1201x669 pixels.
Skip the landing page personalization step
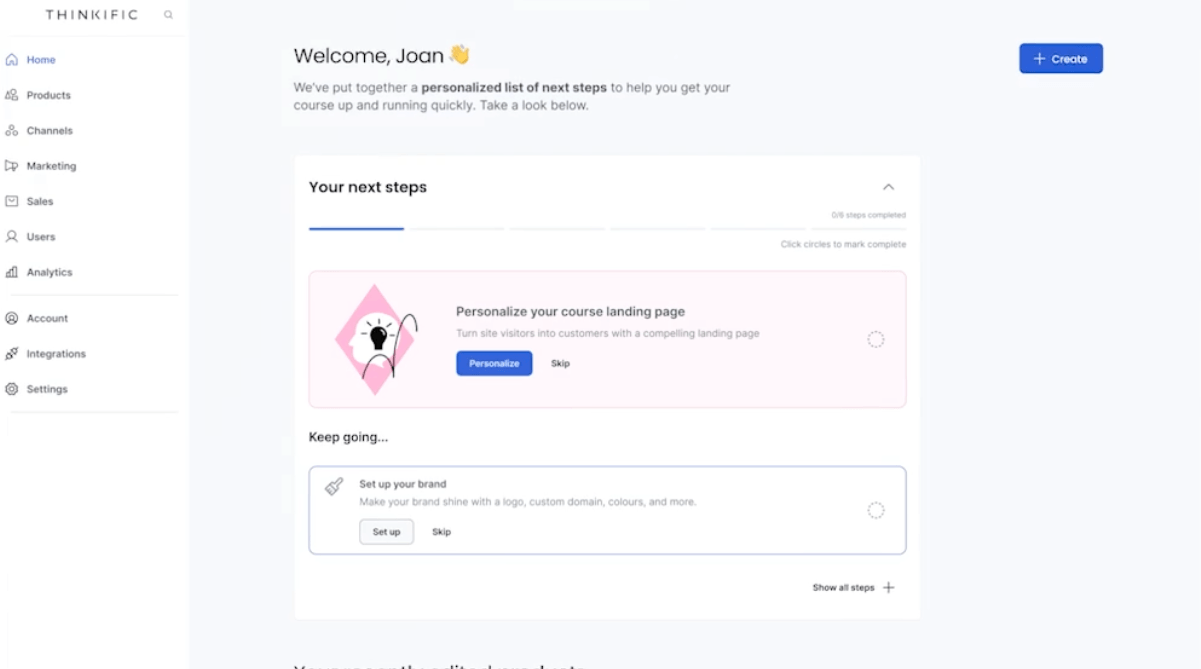(x=560, y=363)
